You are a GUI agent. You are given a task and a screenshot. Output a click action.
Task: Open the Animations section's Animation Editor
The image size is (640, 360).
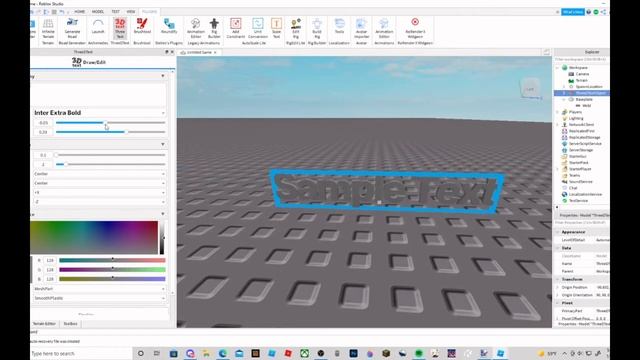tap(384, 28)
